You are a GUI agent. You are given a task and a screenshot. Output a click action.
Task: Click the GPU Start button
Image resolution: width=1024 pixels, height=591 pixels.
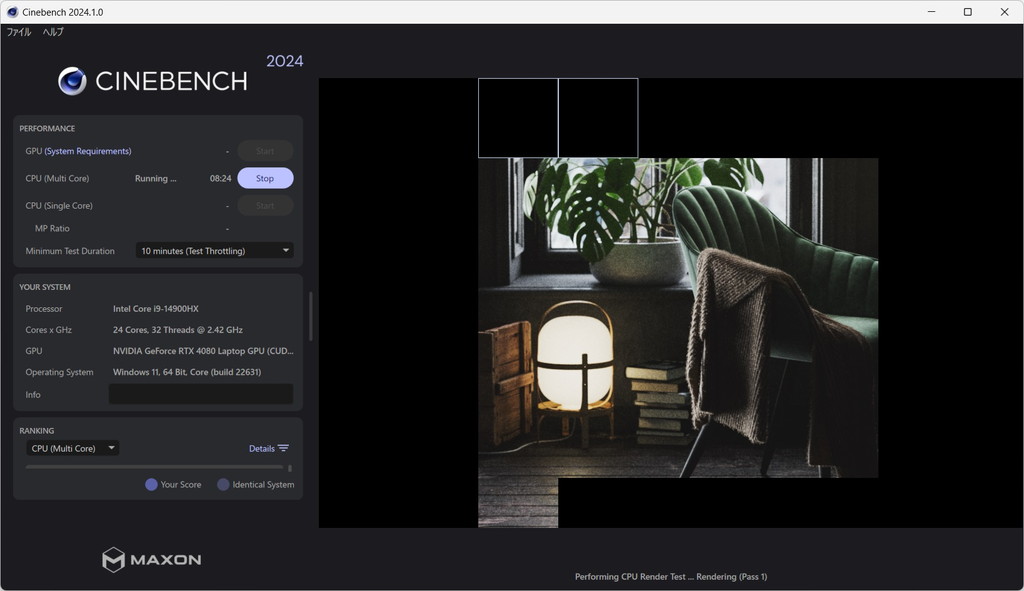tap(265, 151)
